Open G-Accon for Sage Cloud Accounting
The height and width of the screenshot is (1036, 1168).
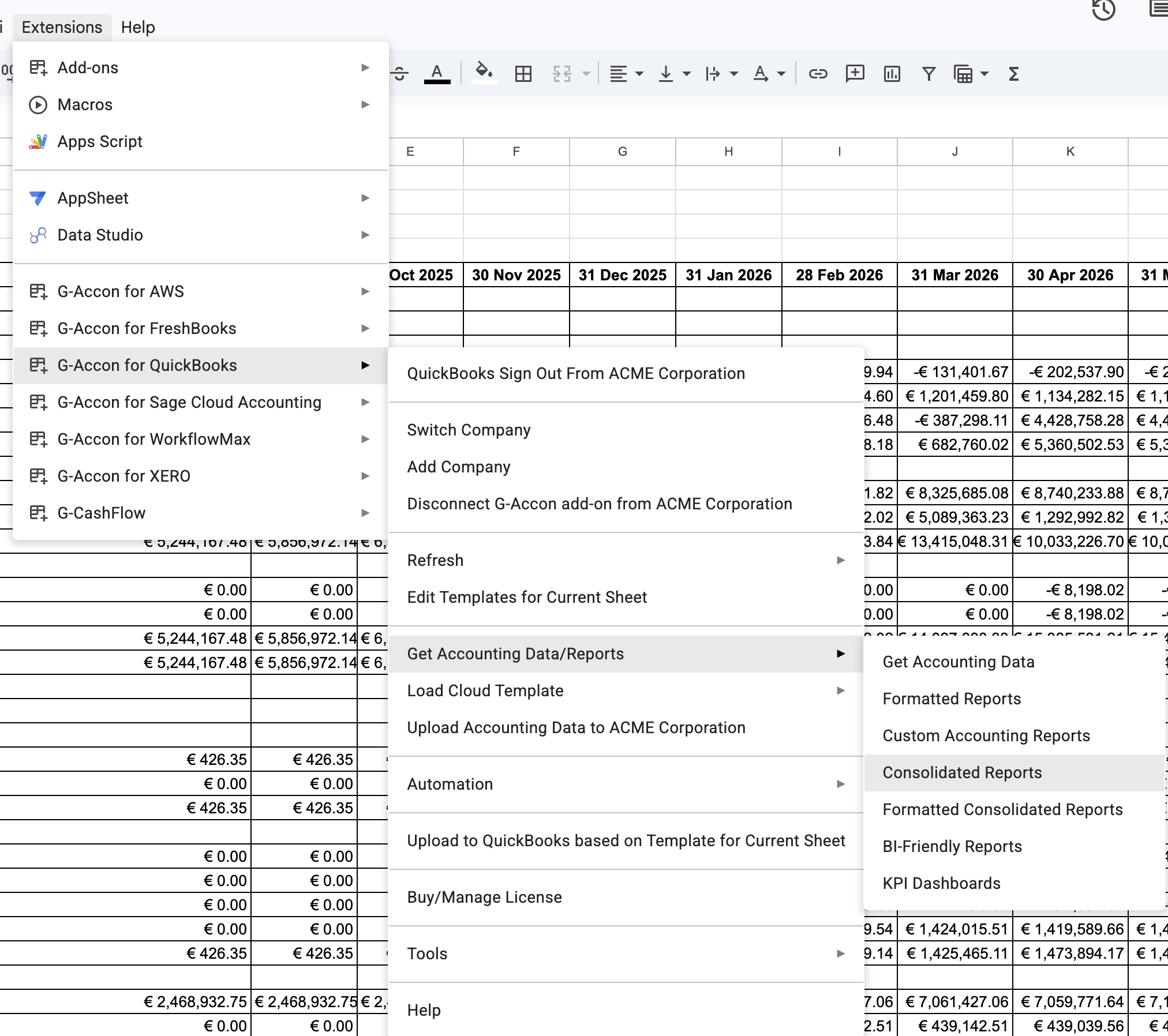point(200,402)
